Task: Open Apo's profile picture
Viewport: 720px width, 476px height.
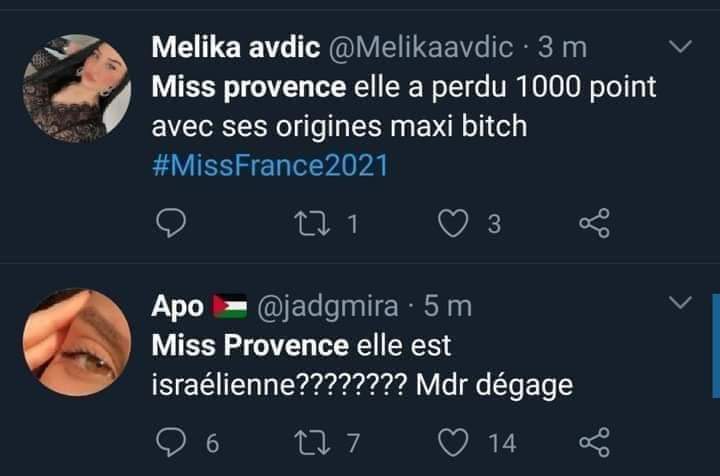Action: 75,342
